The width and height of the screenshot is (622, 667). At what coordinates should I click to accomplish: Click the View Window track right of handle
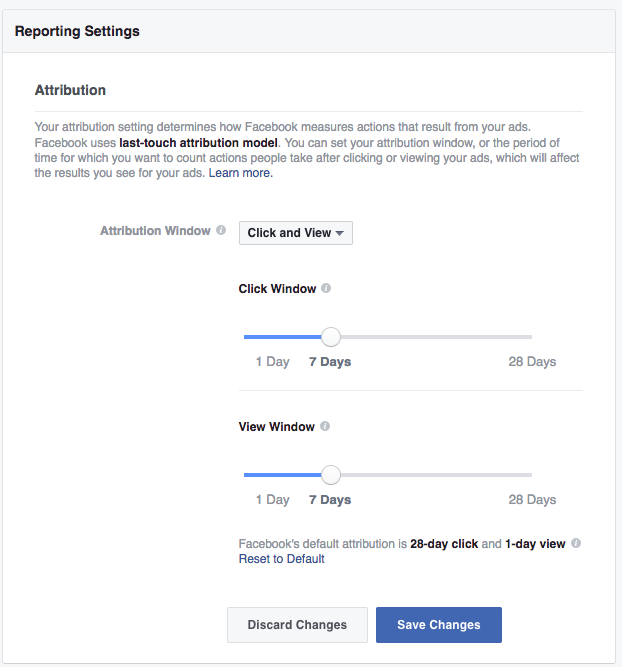[437, 475]
